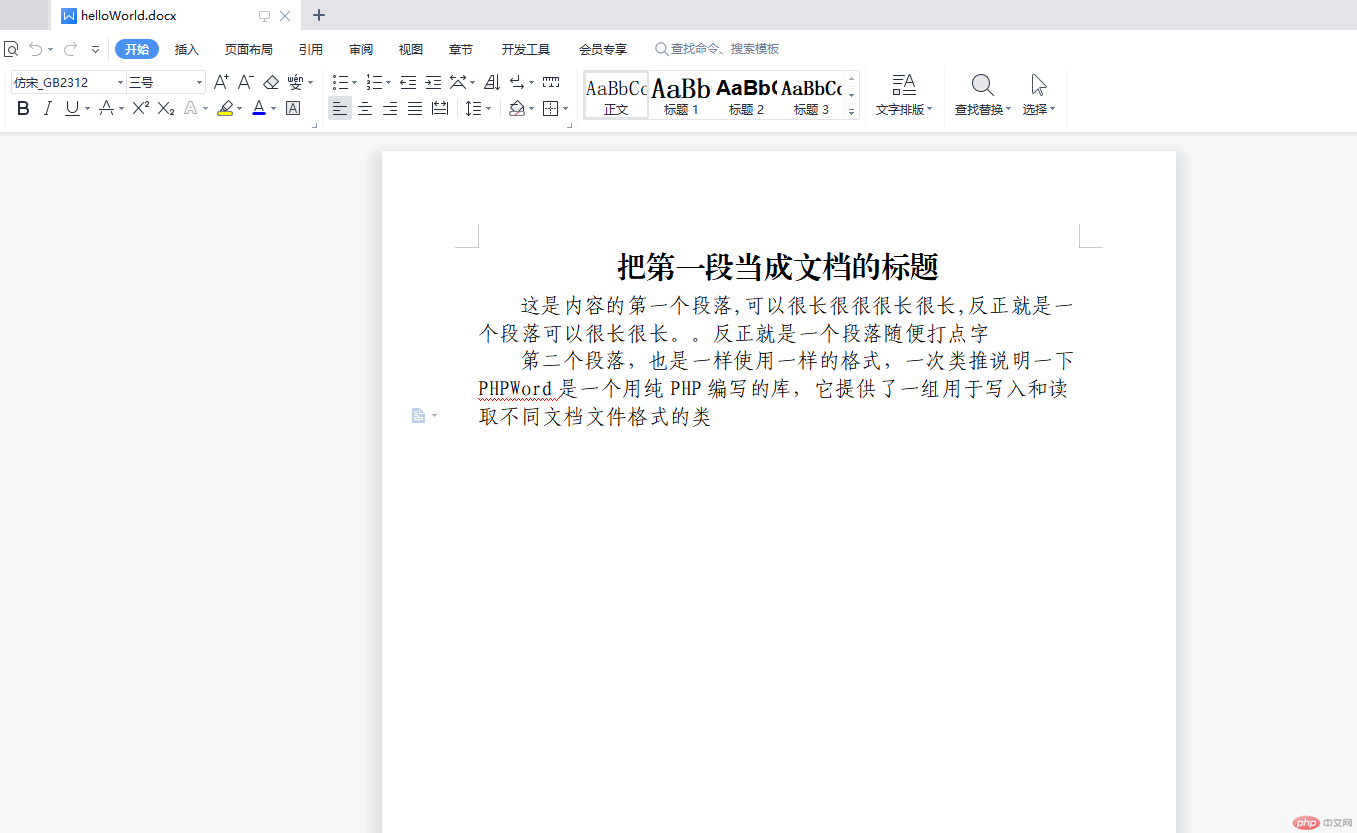Screen dimensions: 1357x833
Task: Open the 文字排版 text layout tool
Action: click(x=904, y=95)
